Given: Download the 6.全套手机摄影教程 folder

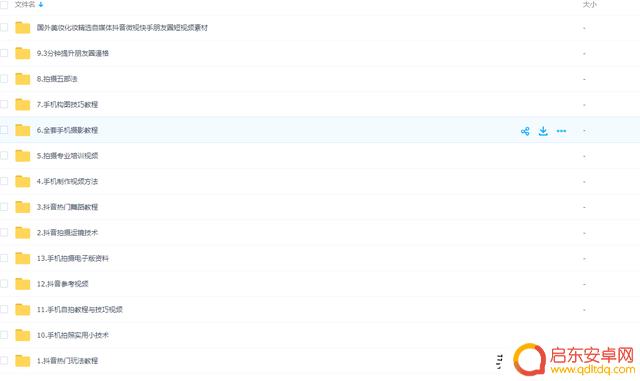Looking at the screenshot, I should point(543,131).
